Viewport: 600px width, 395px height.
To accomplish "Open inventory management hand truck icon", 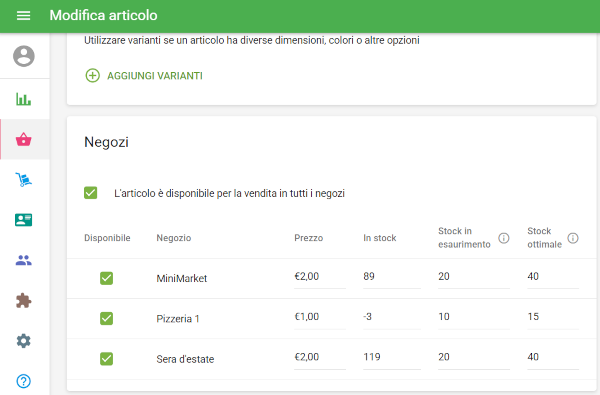I will click(x=23, y=180).
